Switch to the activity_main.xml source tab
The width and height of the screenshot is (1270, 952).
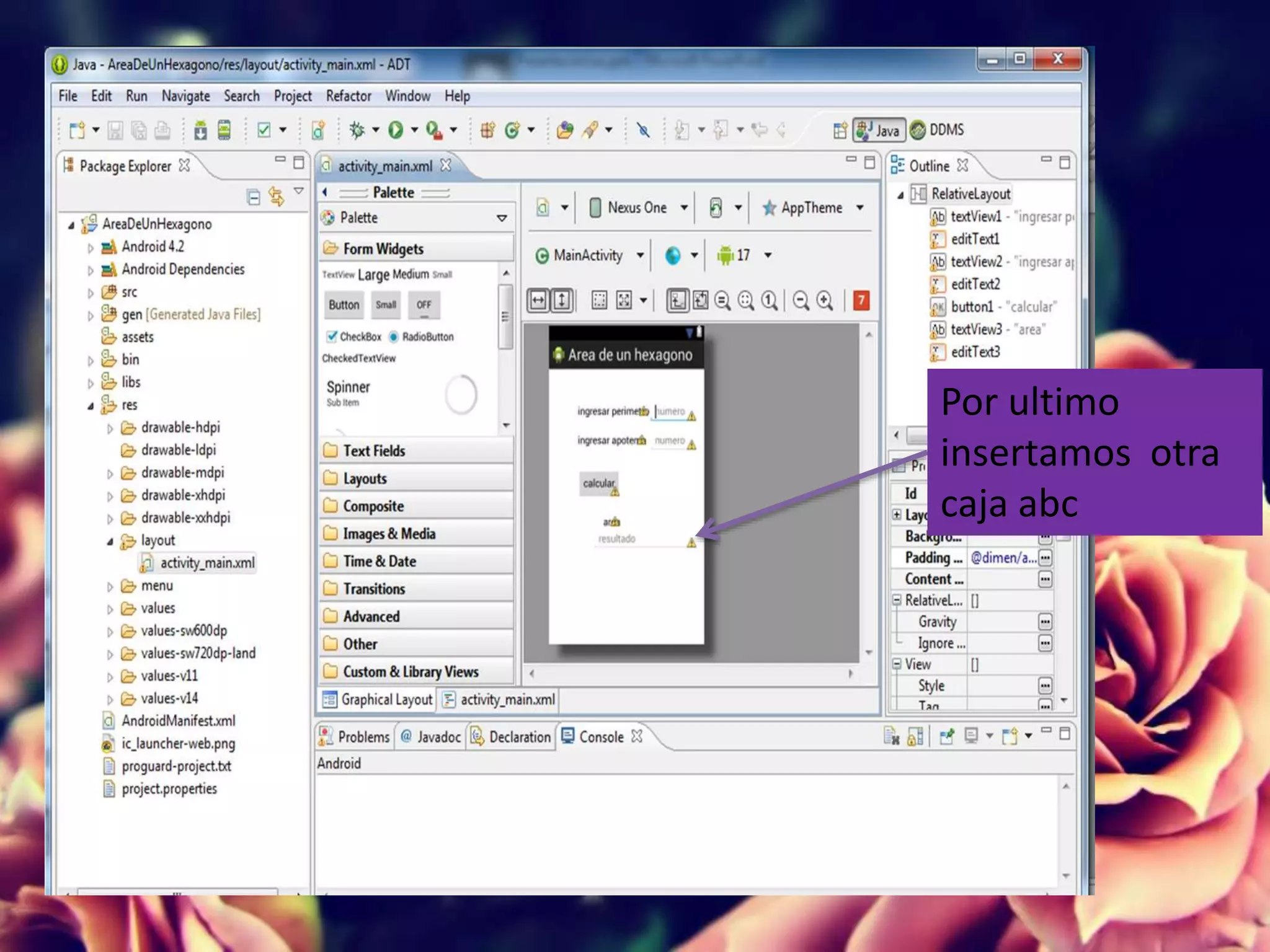coord(500,699)
